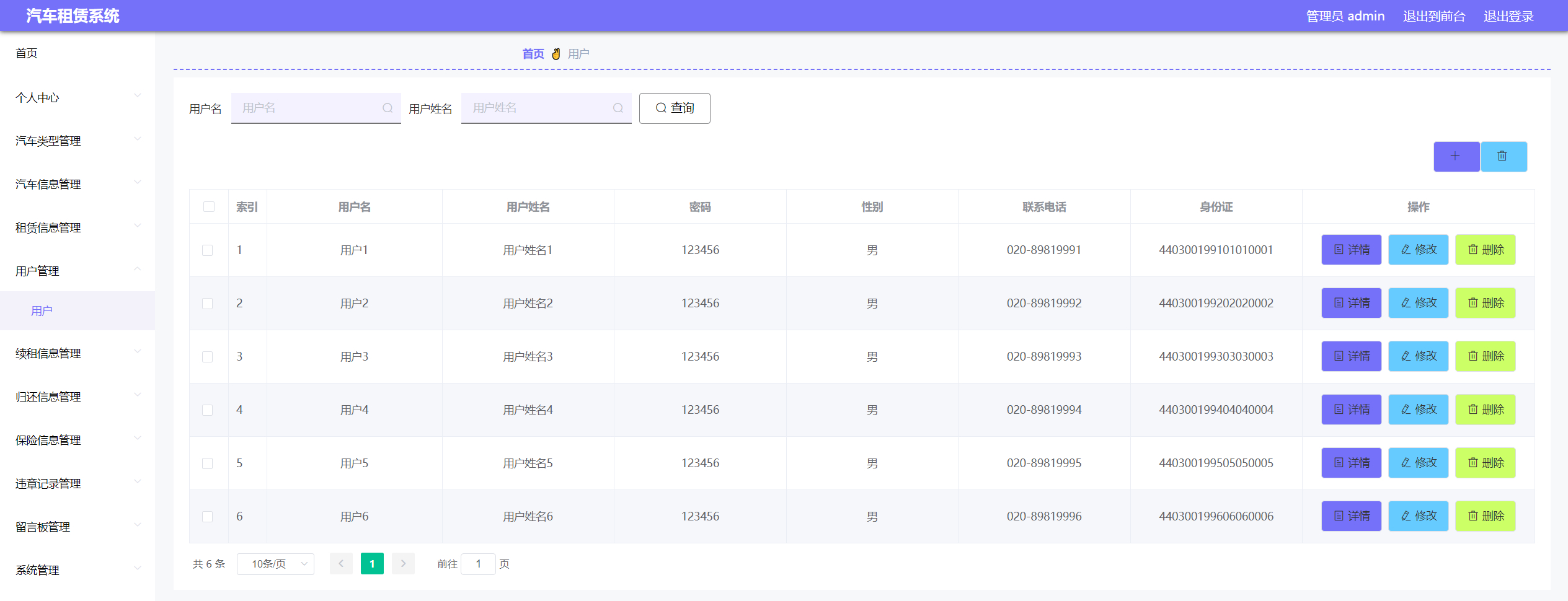Click the previous page arrow icon
Screen dimensions: 1568x601
tap(341, 564)
